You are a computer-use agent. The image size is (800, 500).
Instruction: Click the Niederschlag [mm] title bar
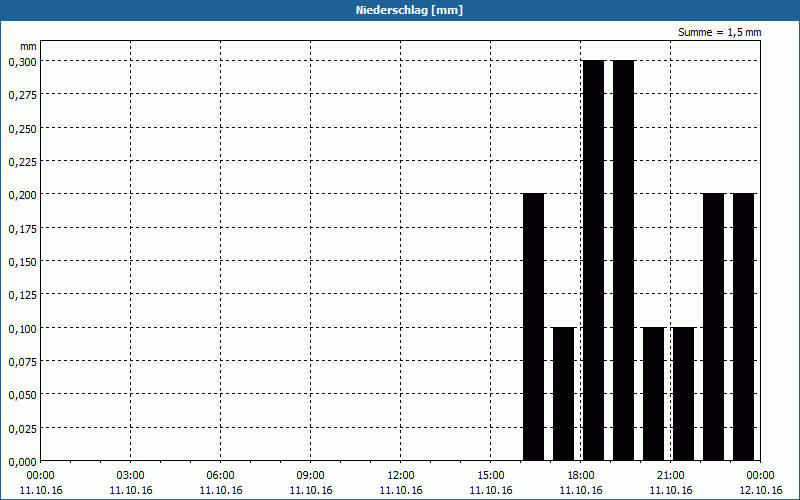[x=400, y=10]
